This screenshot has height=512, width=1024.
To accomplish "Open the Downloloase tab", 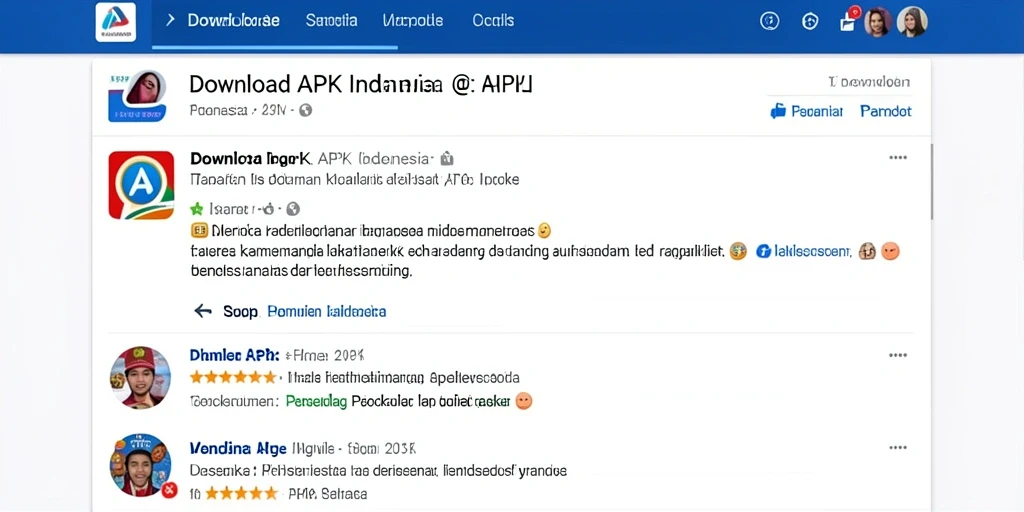I will click(x=234, y=20).
